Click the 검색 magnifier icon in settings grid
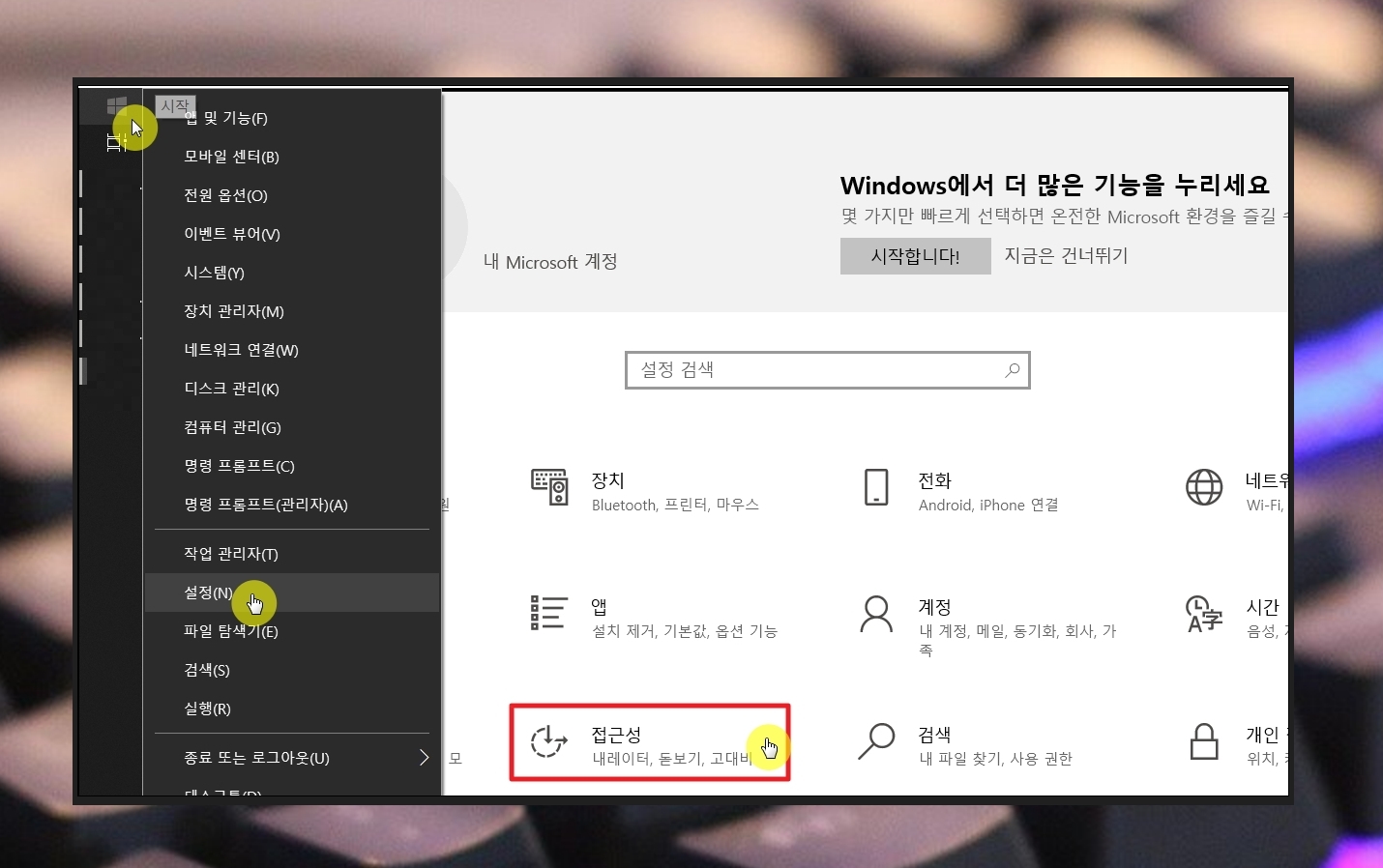 876,741
